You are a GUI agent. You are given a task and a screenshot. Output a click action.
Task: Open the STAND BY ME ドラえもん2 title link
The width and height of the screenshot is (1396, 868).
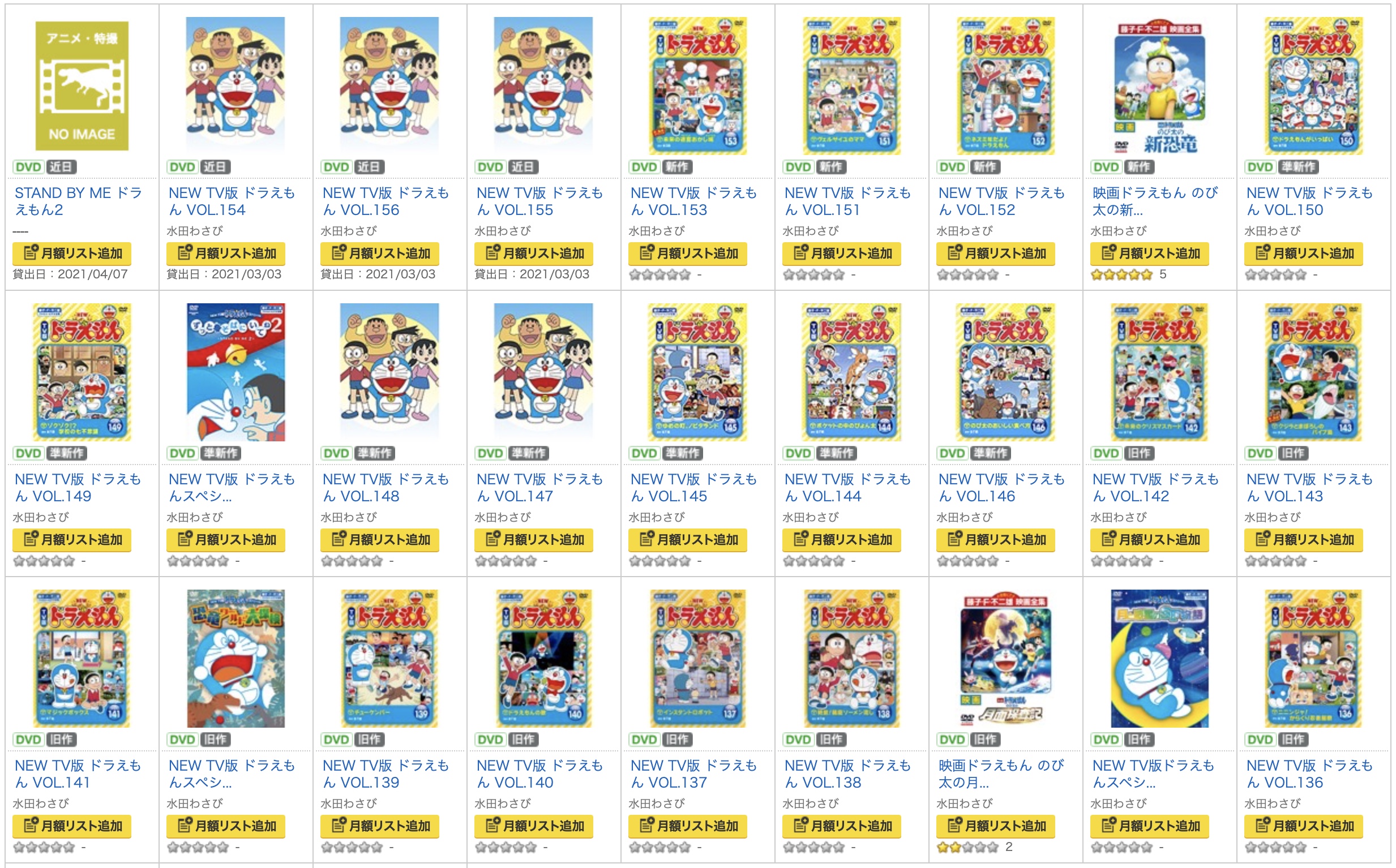78,201
